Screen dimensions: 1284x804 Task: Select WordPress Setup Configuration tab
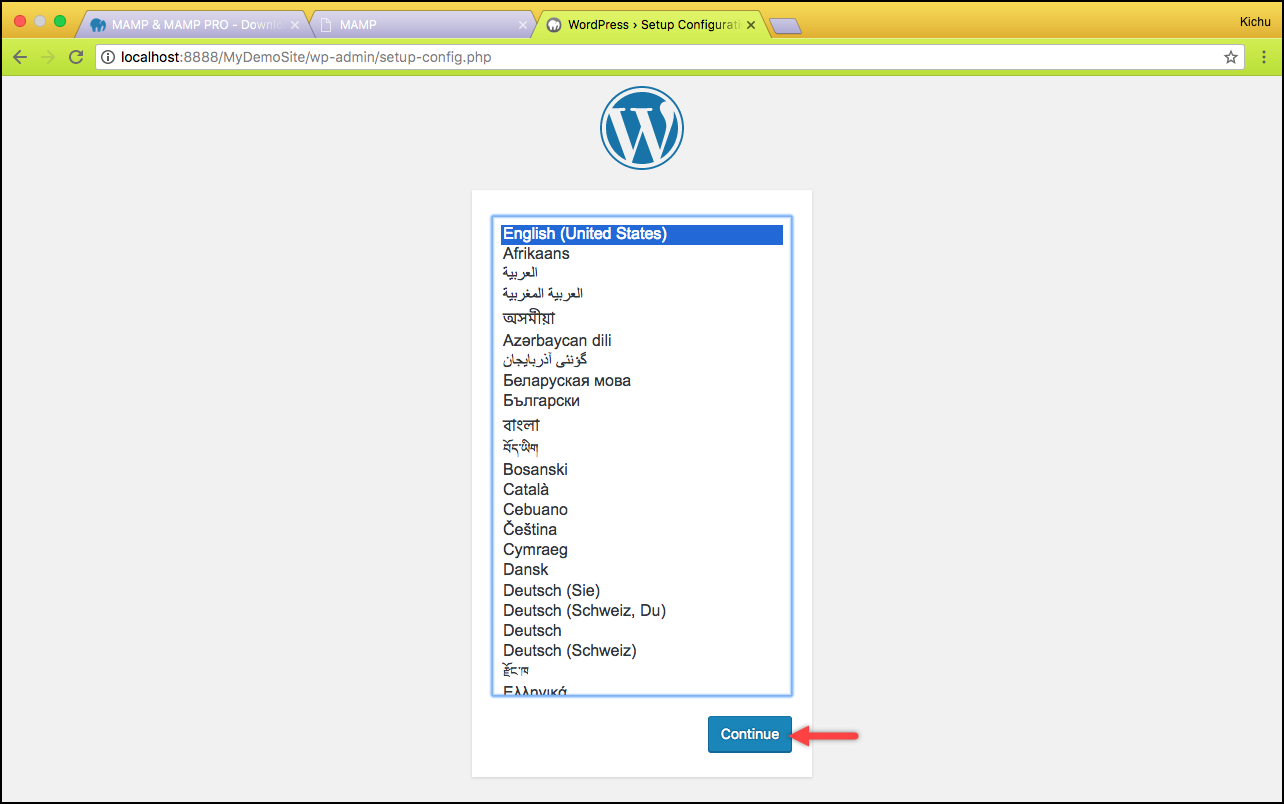(x=650, y=25)
